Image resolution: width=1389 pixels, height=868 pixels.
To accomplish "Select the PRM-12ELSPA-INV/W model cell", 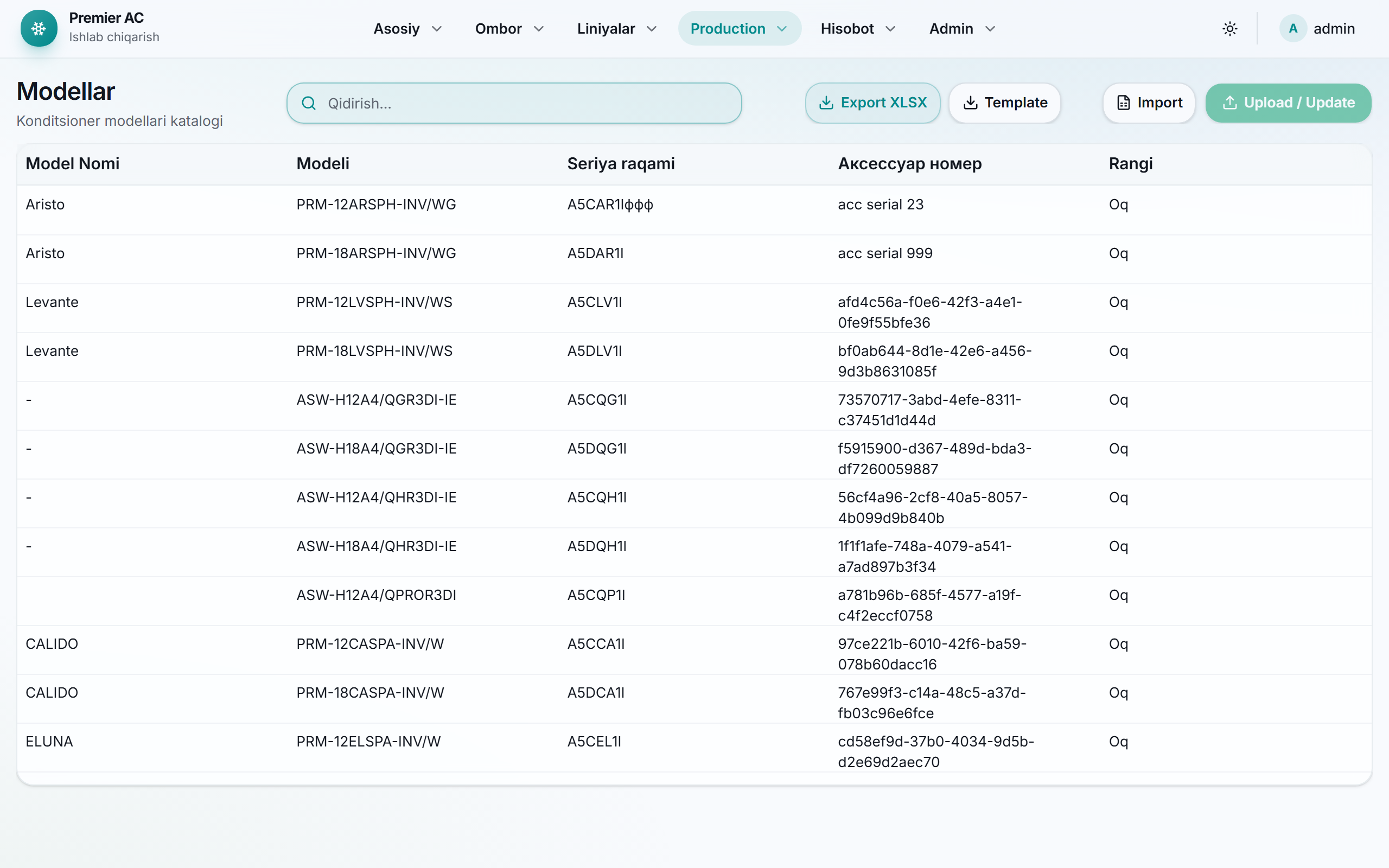I will (x=368, y=741).
